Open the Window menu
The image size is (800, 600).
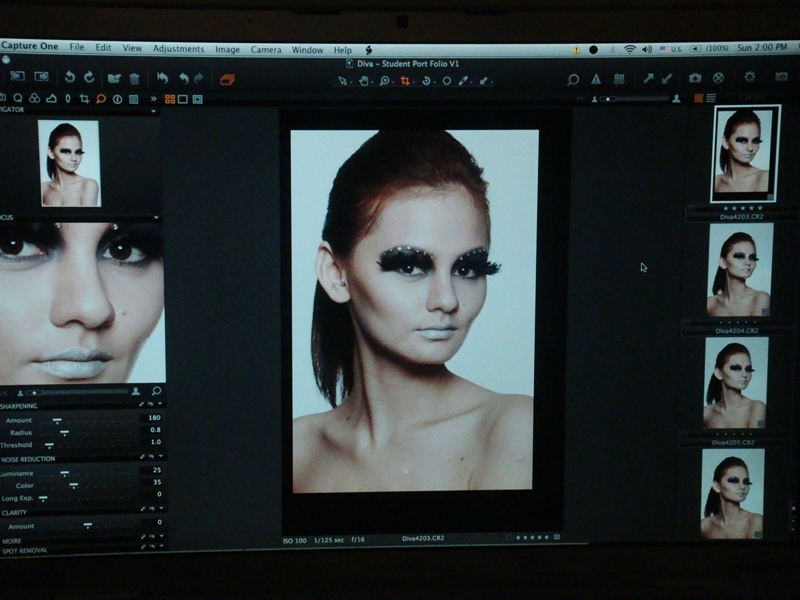point(307,50)
